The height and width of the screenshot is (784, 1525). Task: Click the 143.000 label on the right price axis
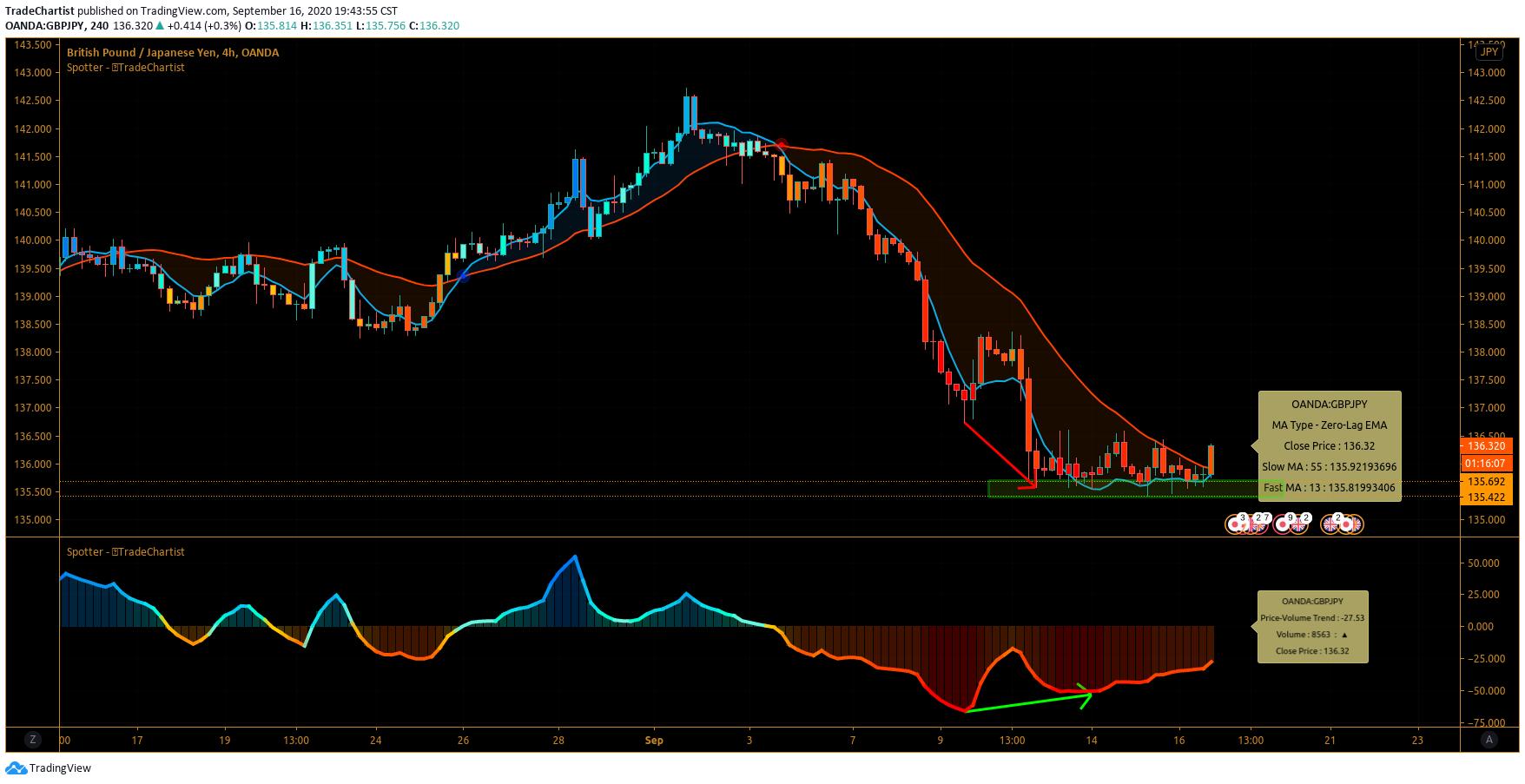tap(1487, 73)
